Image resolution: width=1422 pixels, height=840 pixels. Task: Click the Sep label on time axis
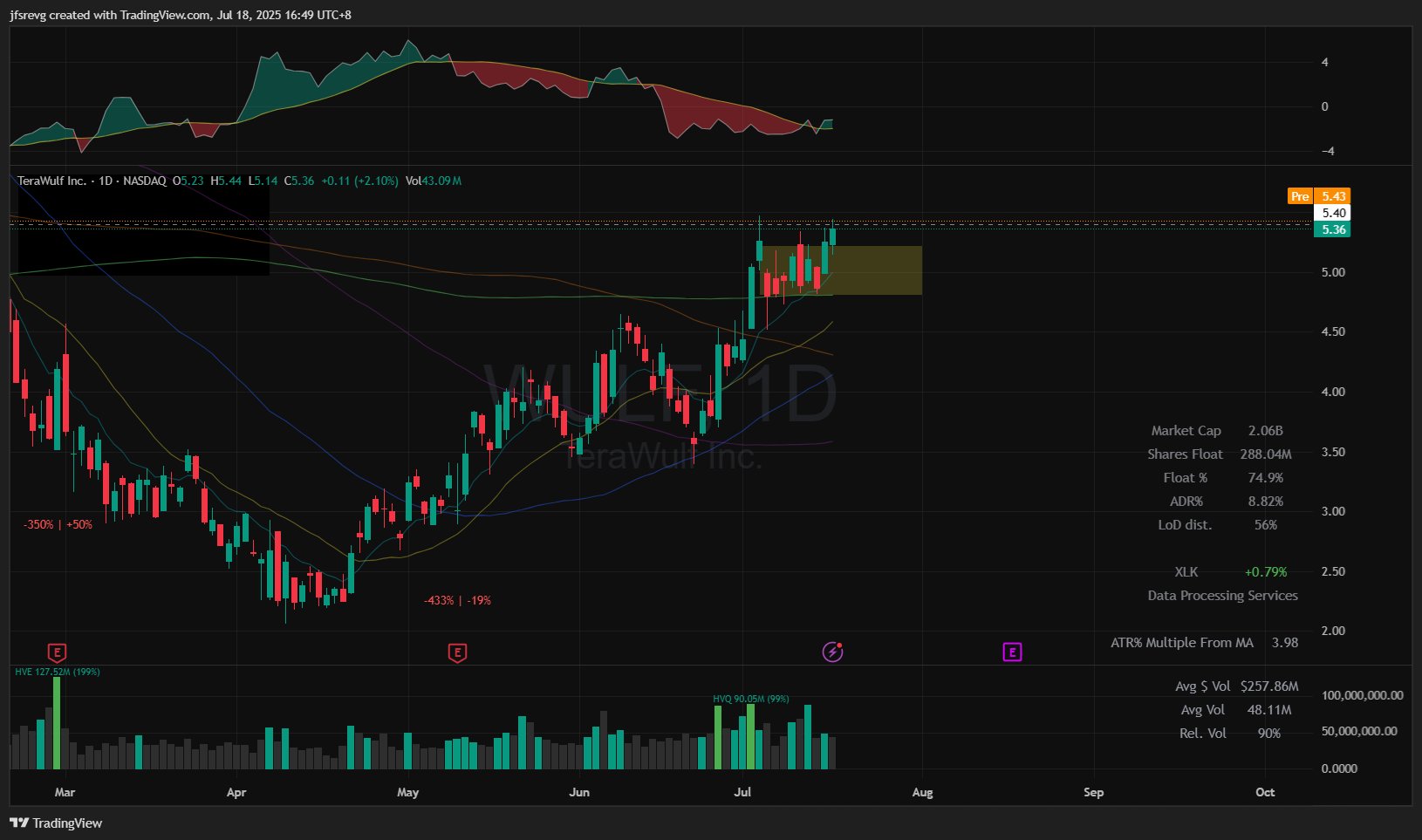click(x=1093, y=792)
